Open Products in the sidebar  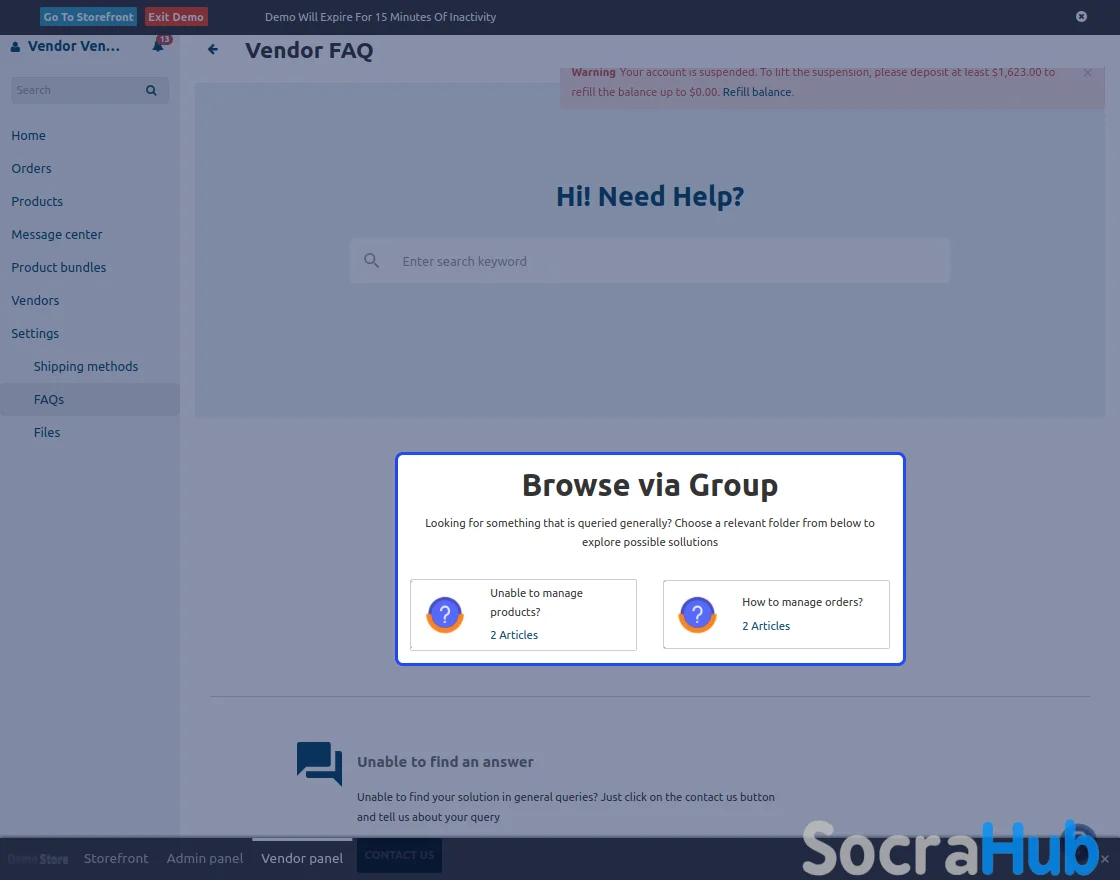coord(37,201)
